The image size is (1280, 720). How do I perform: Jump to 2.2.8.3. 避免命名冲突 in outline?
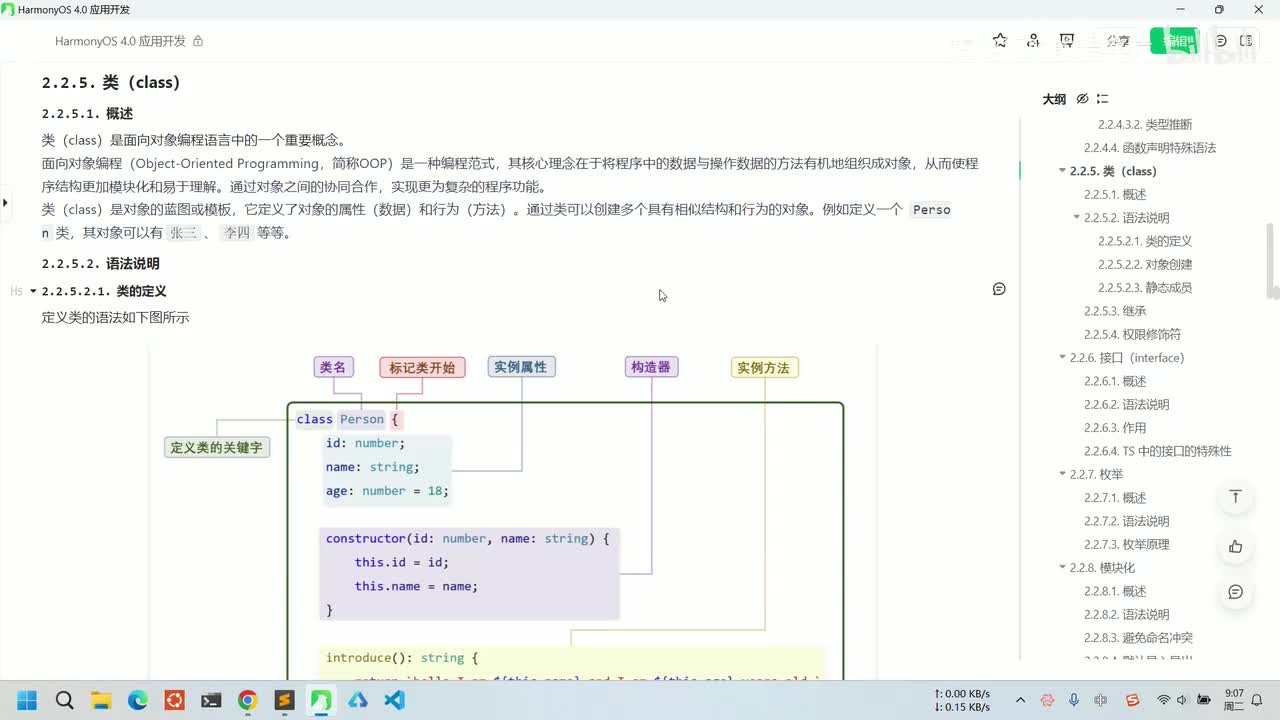pyautogui.click(x=1138, y=638)
